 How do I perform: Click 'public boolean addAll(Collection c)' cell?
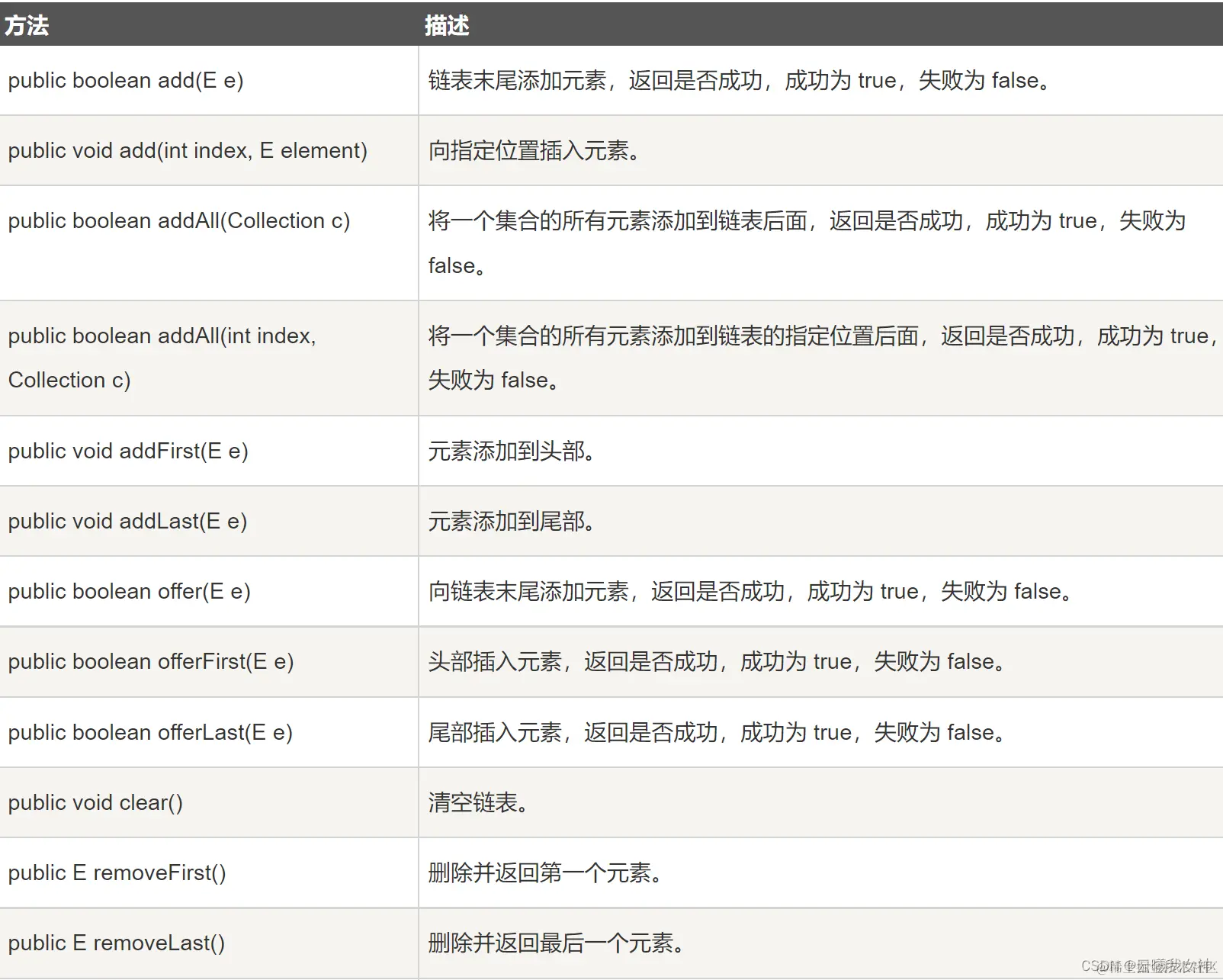point(179,220)
